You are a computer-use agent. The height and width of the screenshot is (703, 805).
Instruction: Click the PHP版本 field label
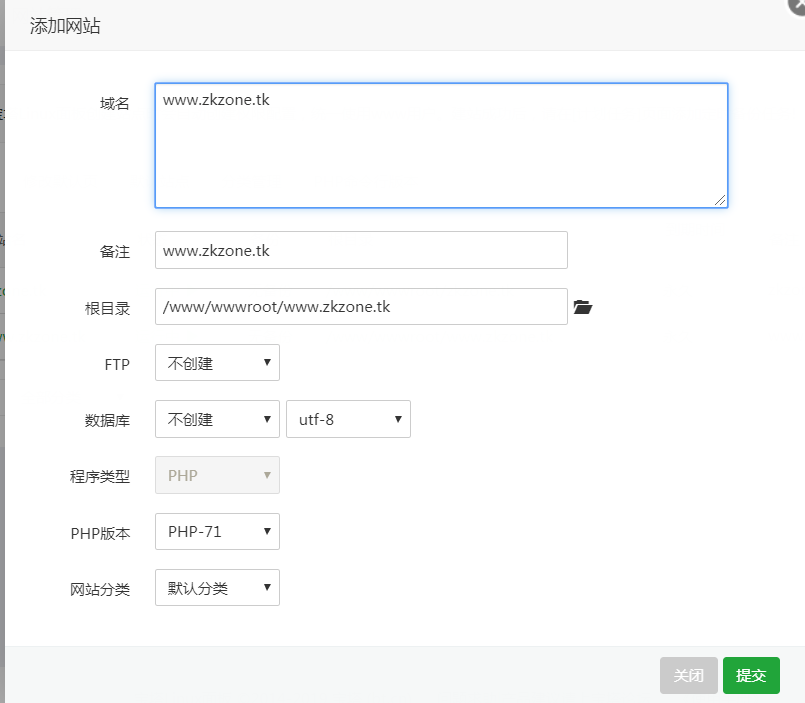[x=100, y=533]
